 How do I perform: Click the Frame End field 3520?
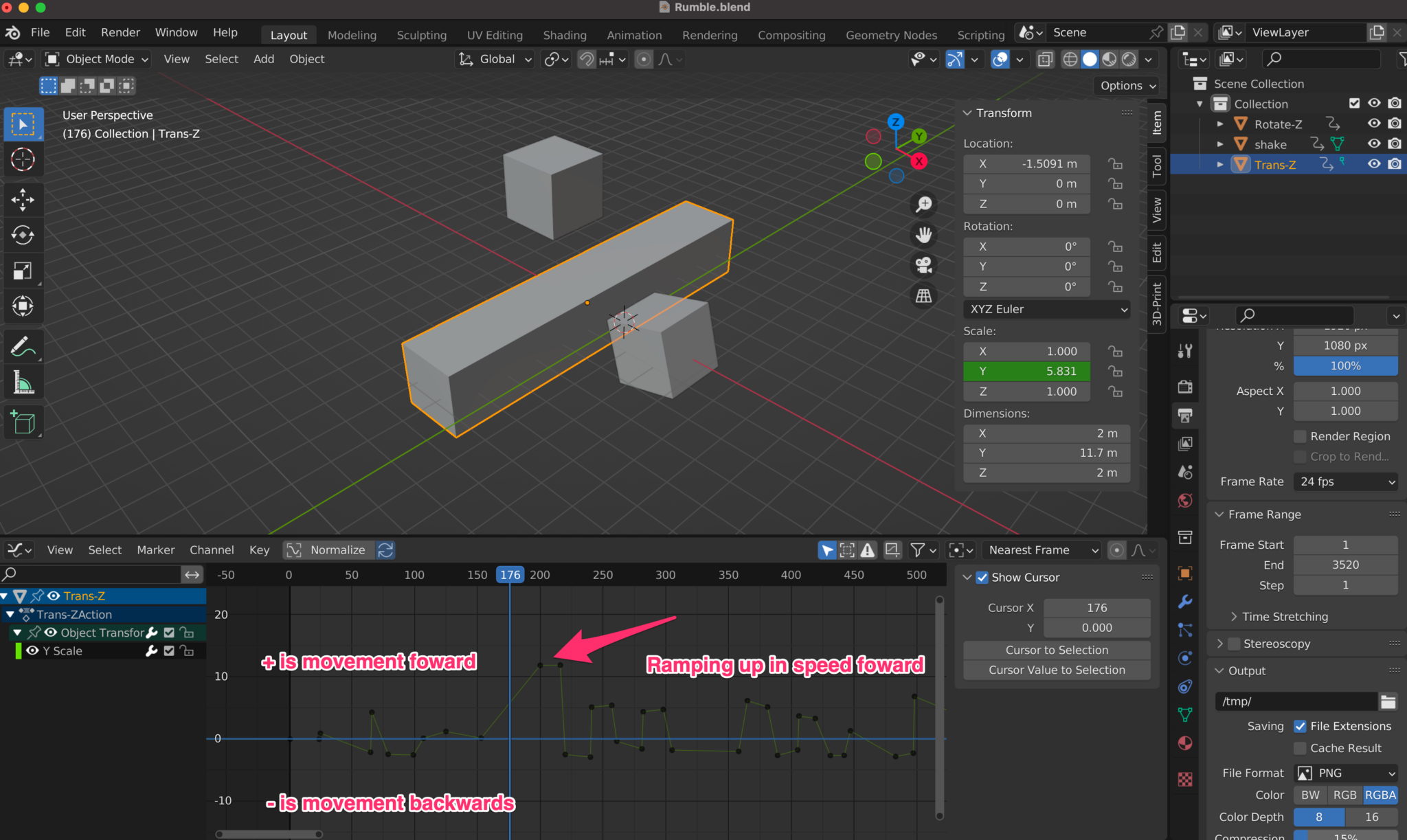click(1345, 565)
